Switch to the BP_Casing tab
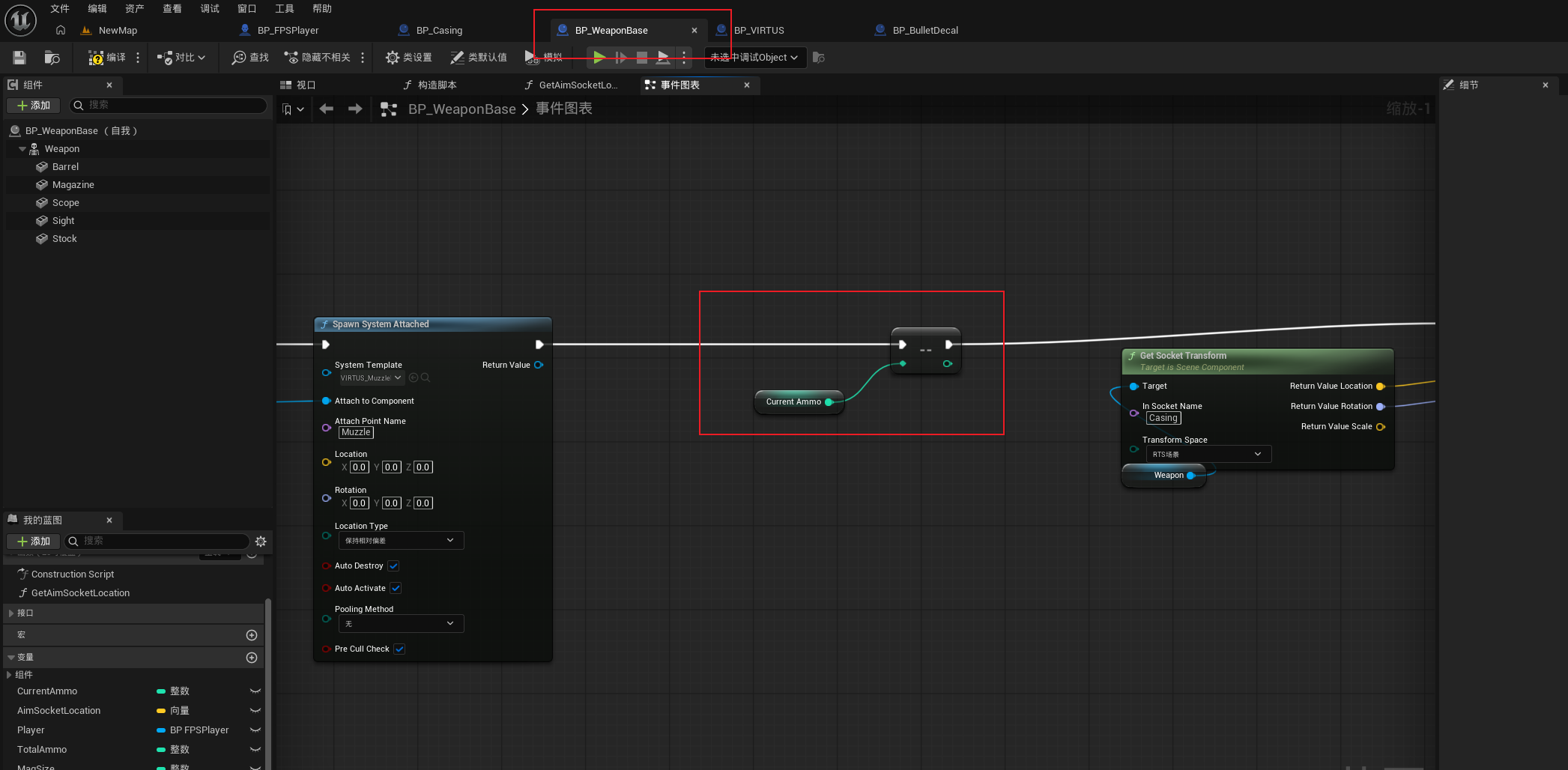This screenshot has width=1568, height=770. click(x=439, y=31)
